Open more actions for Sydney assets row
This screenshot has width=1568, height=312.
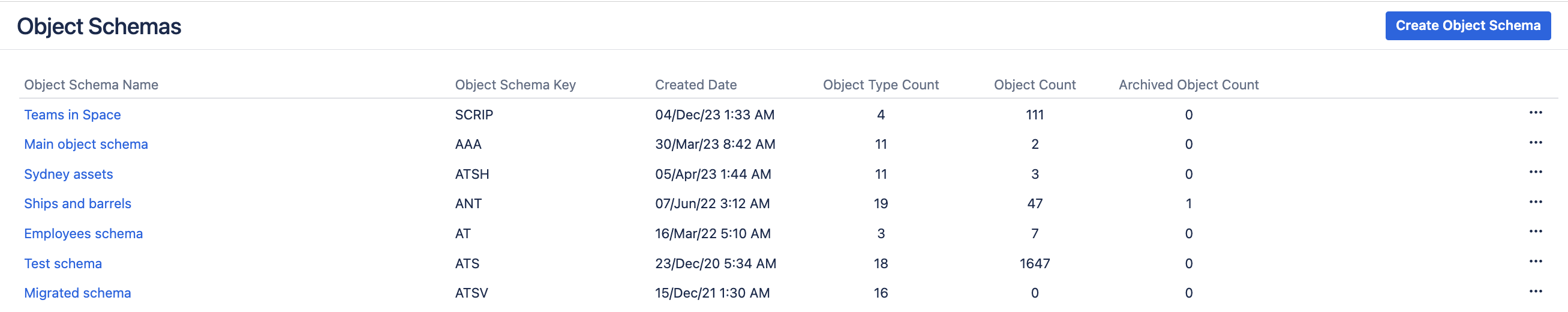pyautogui.click(x=1535, y=172)
